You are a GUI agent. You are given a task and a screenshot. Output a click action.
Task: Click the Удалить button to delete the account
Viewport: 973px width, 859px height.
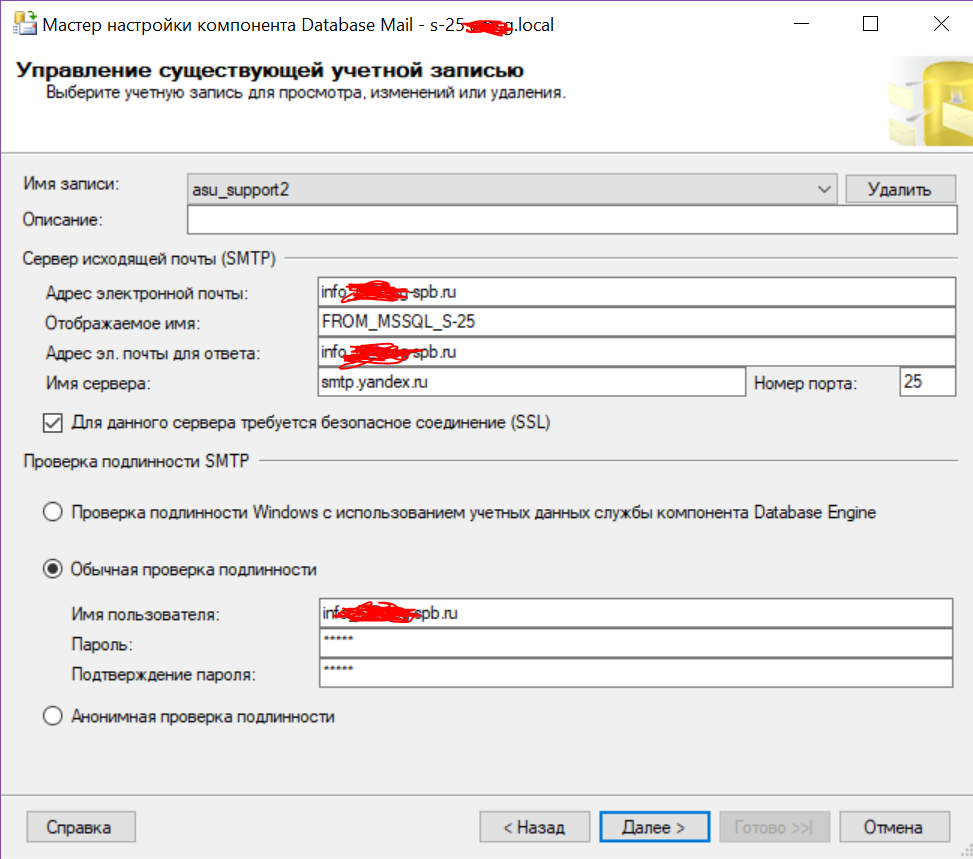pos(900,189)
